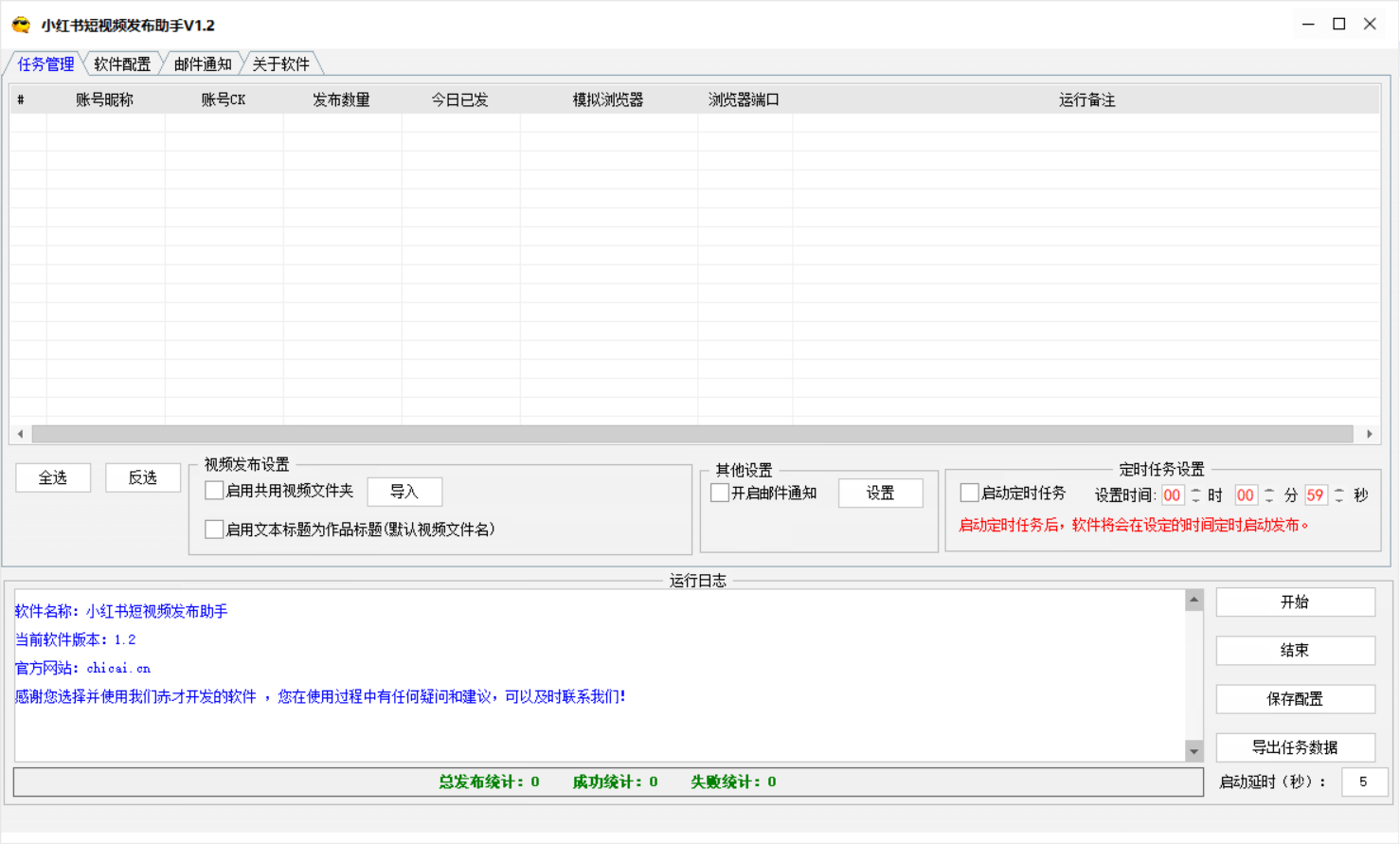Image resolution: width=1400 pixels, height=844 pixels.
Task: Click the 账号CK column header
Action: coord(224,99)
